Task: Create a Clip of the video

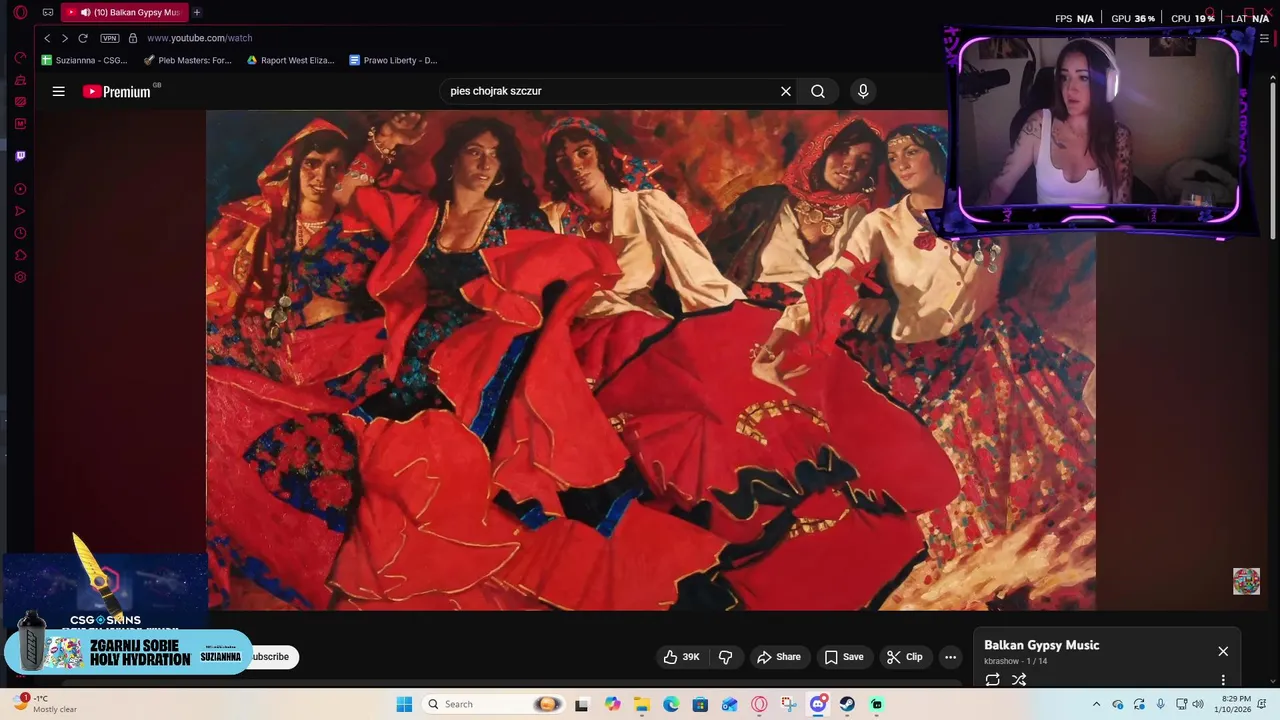Action: [x=905, y=657]
